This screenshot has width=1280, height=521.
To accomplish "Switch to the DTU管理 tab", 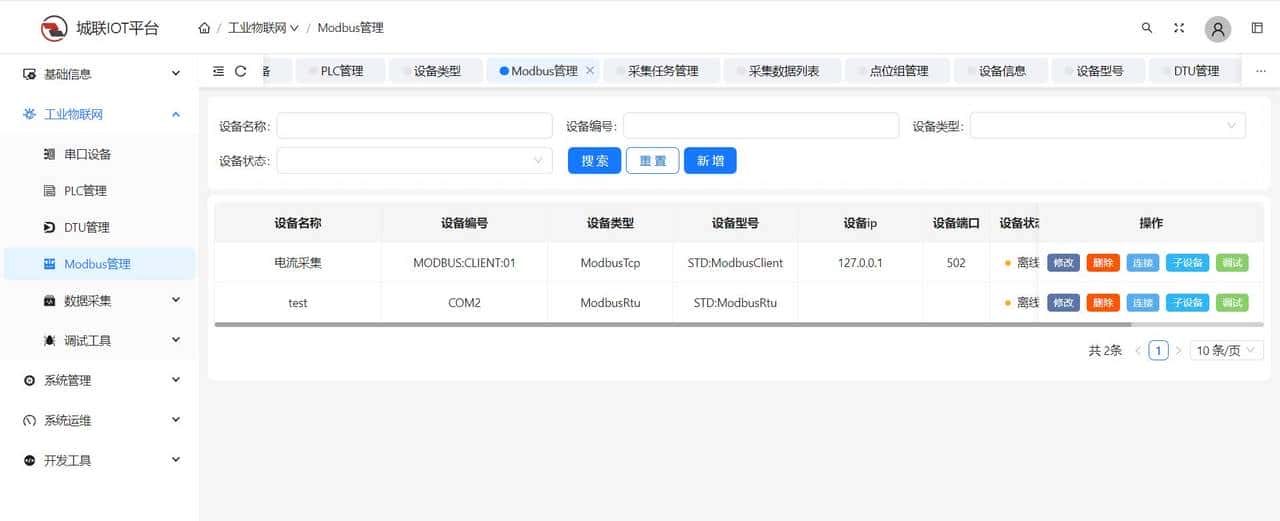I will click(x=1196, y=71).
